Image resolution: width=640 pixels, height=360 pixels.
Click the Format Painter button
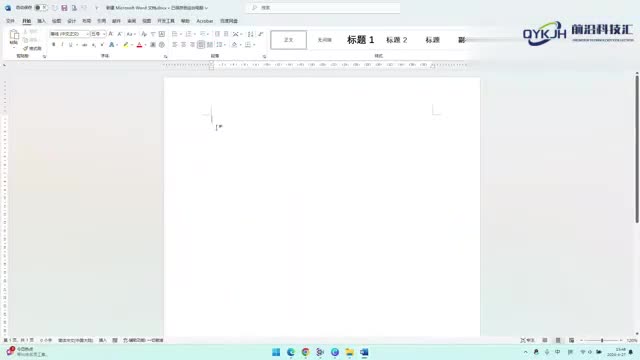32,48
